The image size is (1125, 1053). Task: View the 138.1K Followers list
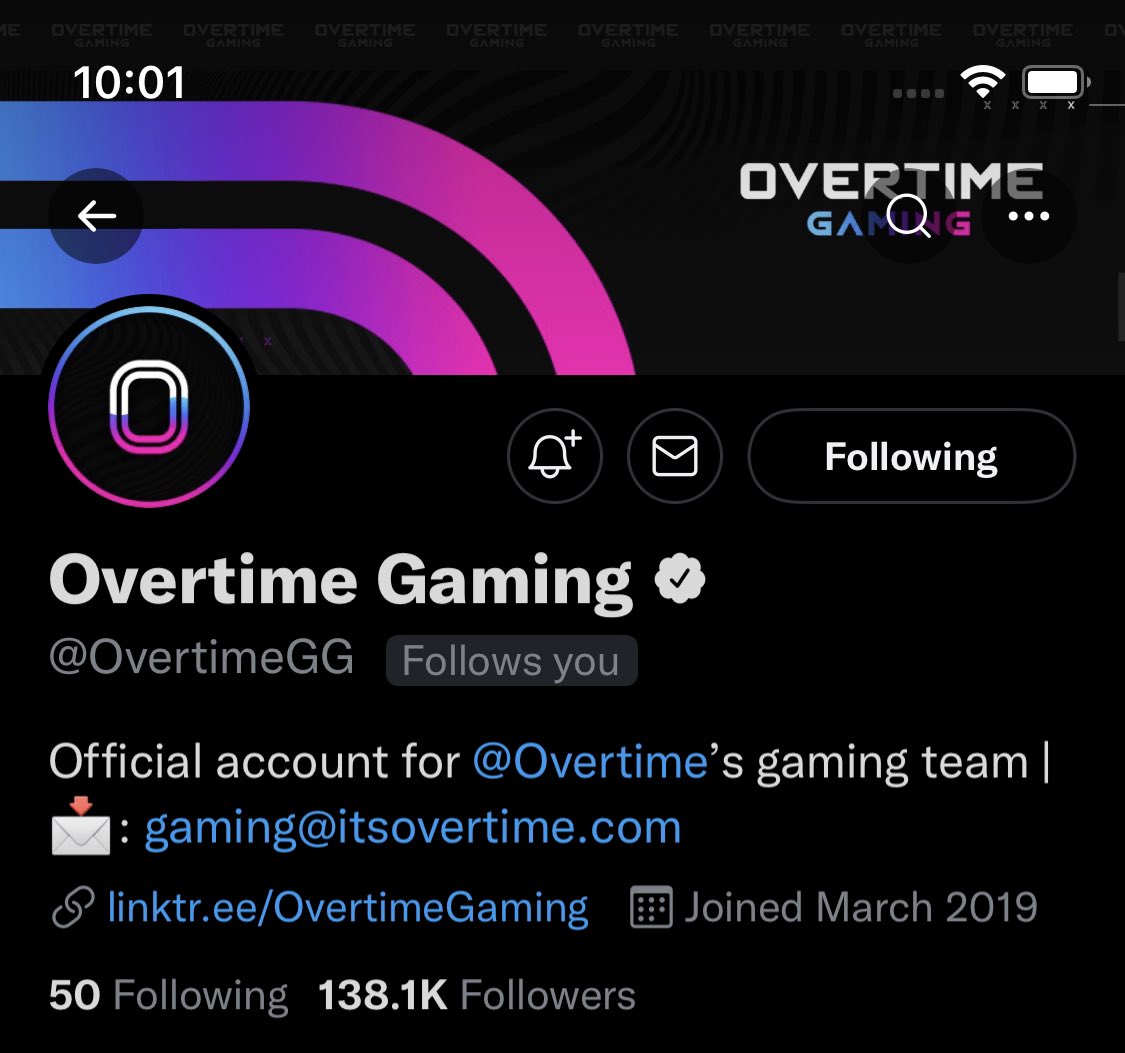(x=476, y=996)
